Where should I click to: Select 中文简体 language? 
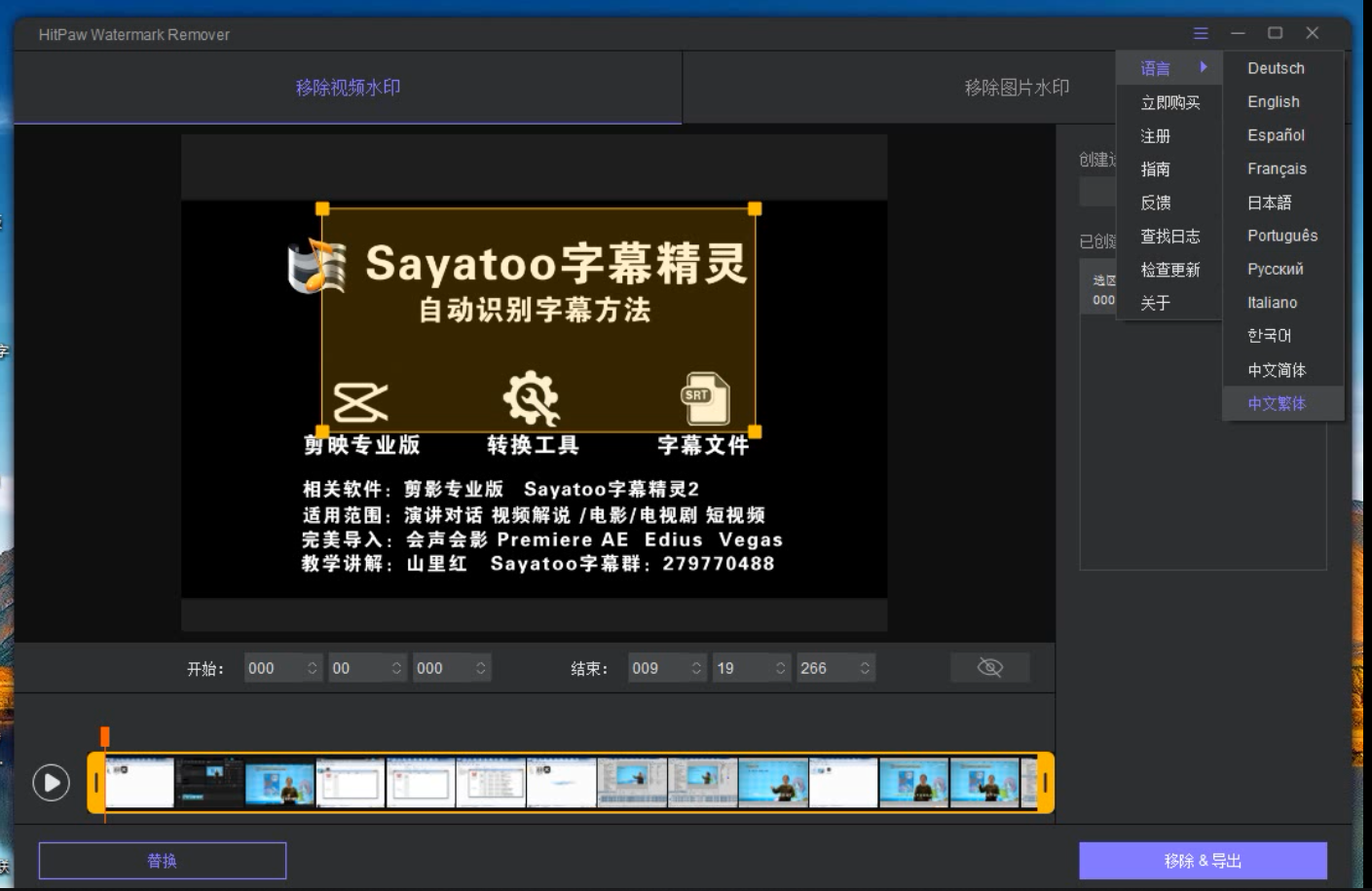pyautogui.click(x=1283, y=370)
